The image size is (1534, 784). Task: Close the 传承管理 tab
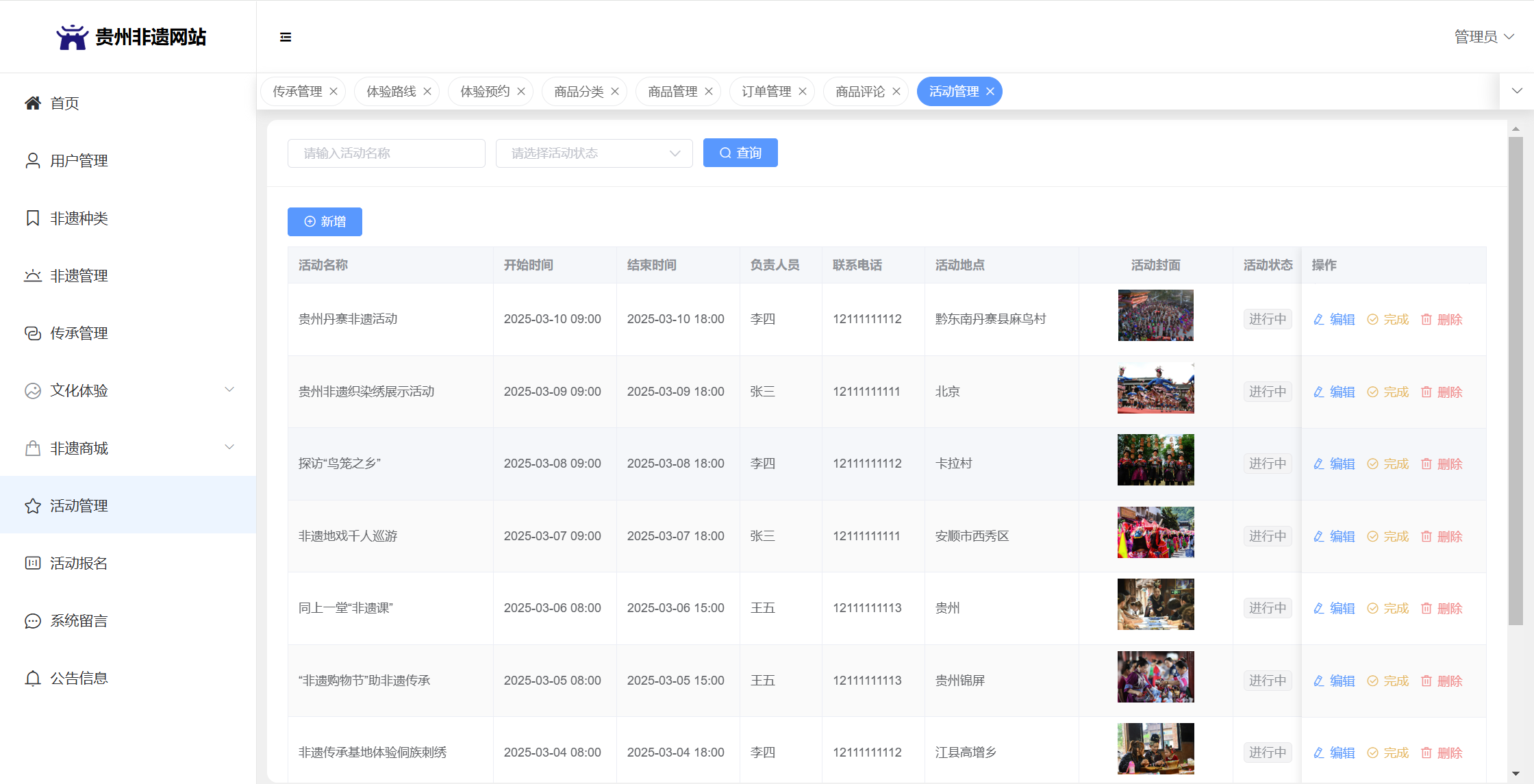coord(334,92)
